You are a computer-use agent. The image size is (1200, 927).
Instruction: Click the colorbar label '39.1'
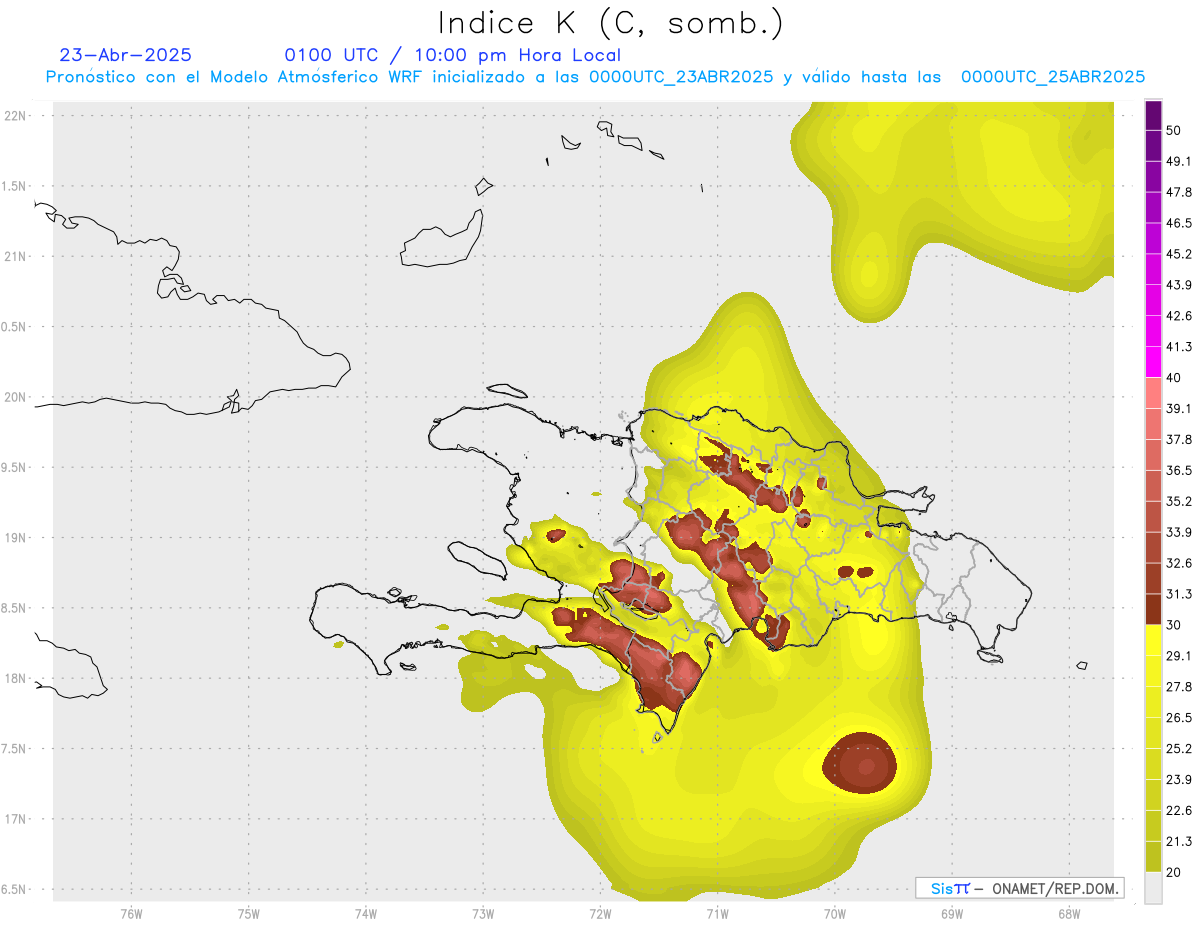point(1179,409)
